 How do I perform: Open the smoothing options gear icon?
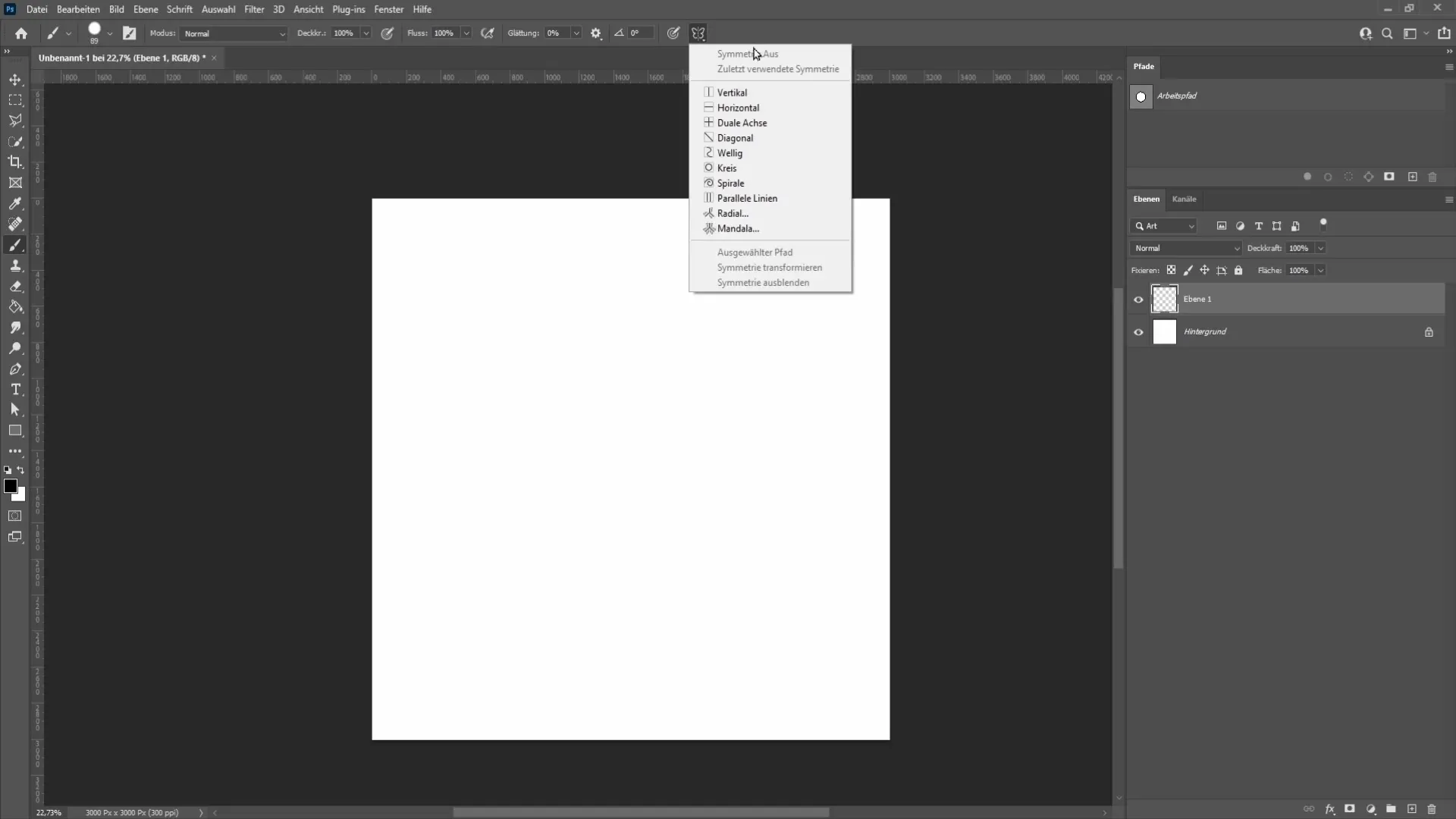point(596,33)
